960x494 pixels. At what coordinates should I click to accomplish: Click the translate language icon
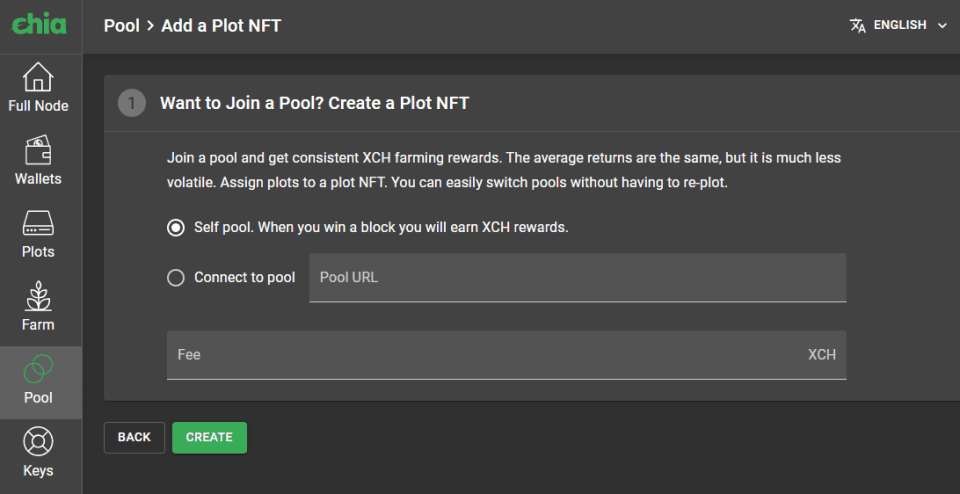pyautogui.click(x=858, y=26)
